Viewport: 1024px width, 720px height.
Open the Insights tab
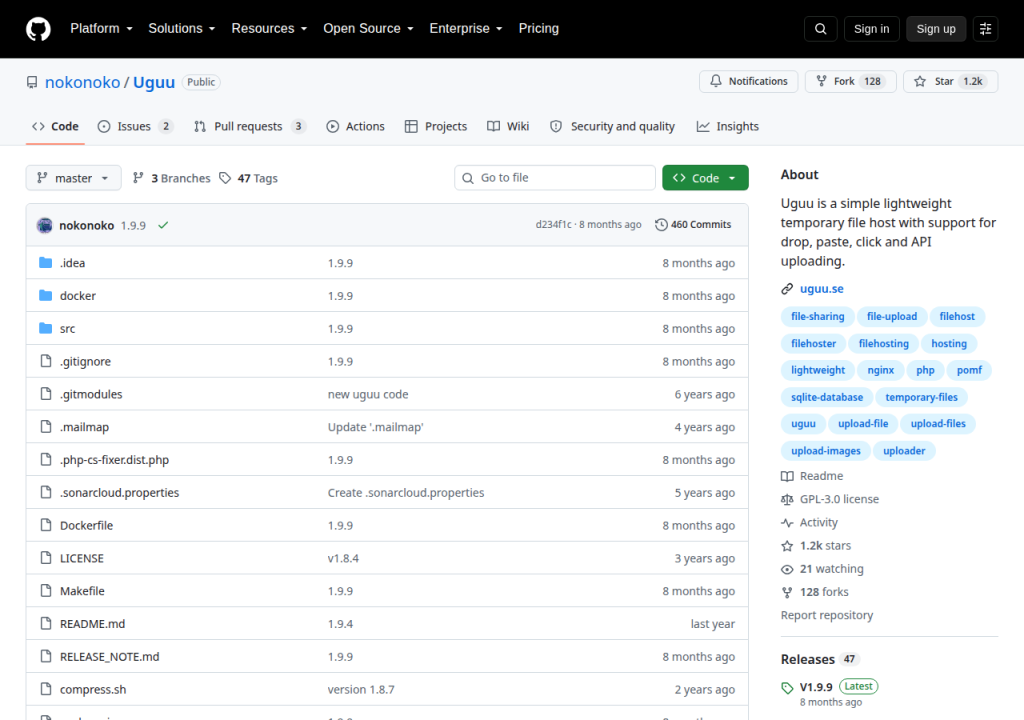tap(728, 127)
